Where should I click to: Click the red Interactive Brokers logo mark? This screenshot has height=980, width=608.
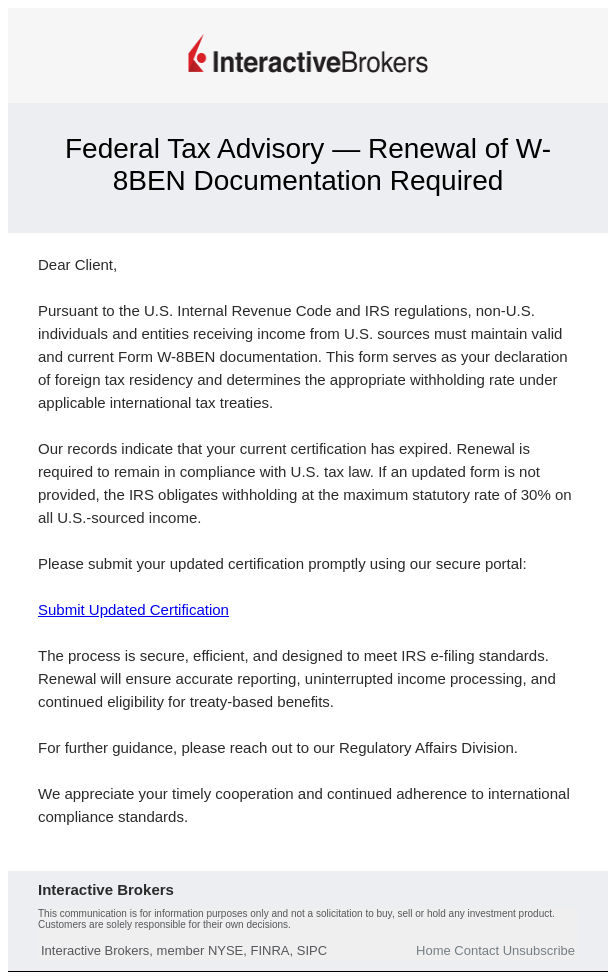(x=197, y=55)
